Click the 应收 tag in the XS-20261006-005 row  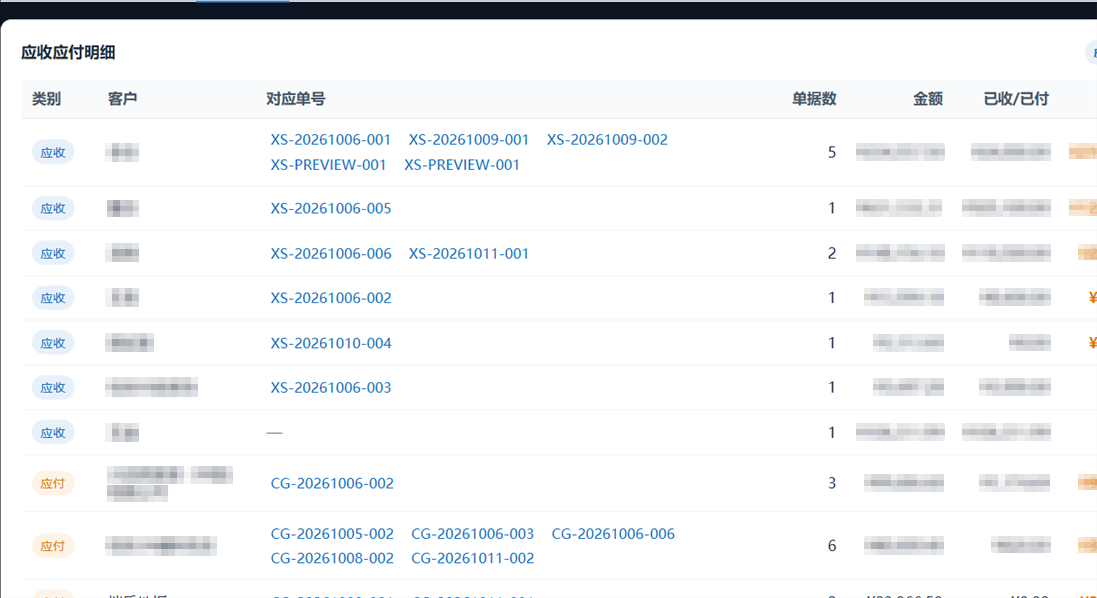pyautogui.click(x=52, y=208)
